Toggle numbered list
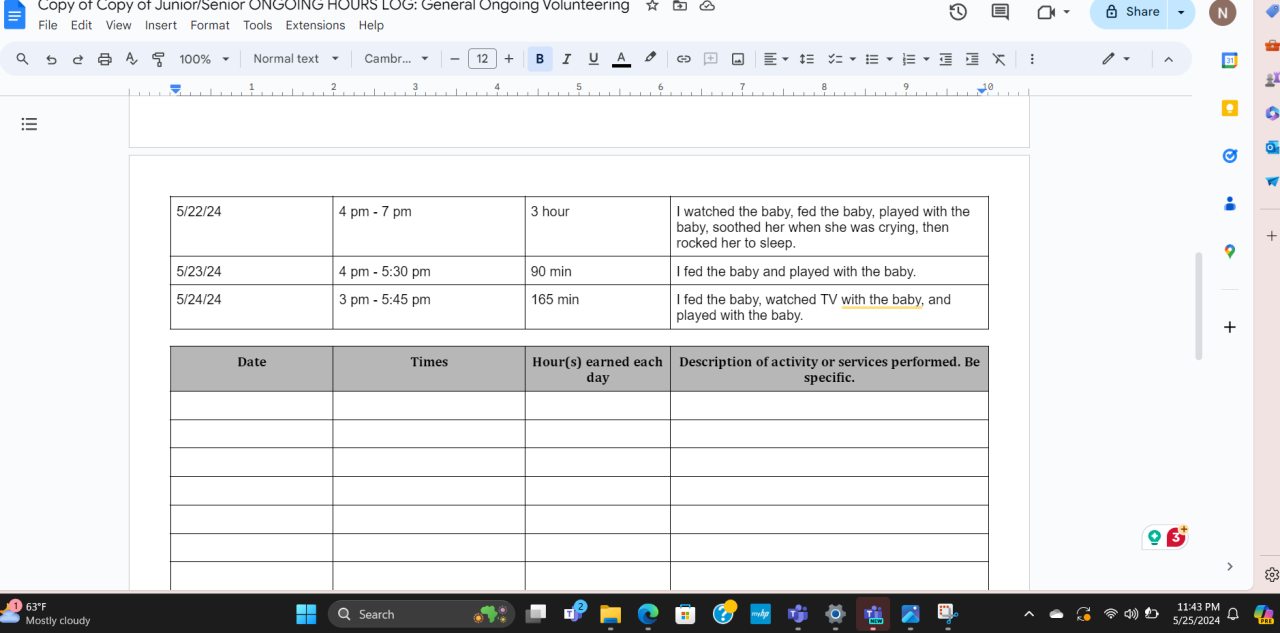The image size is (1280, 633). tap(908, 59)
